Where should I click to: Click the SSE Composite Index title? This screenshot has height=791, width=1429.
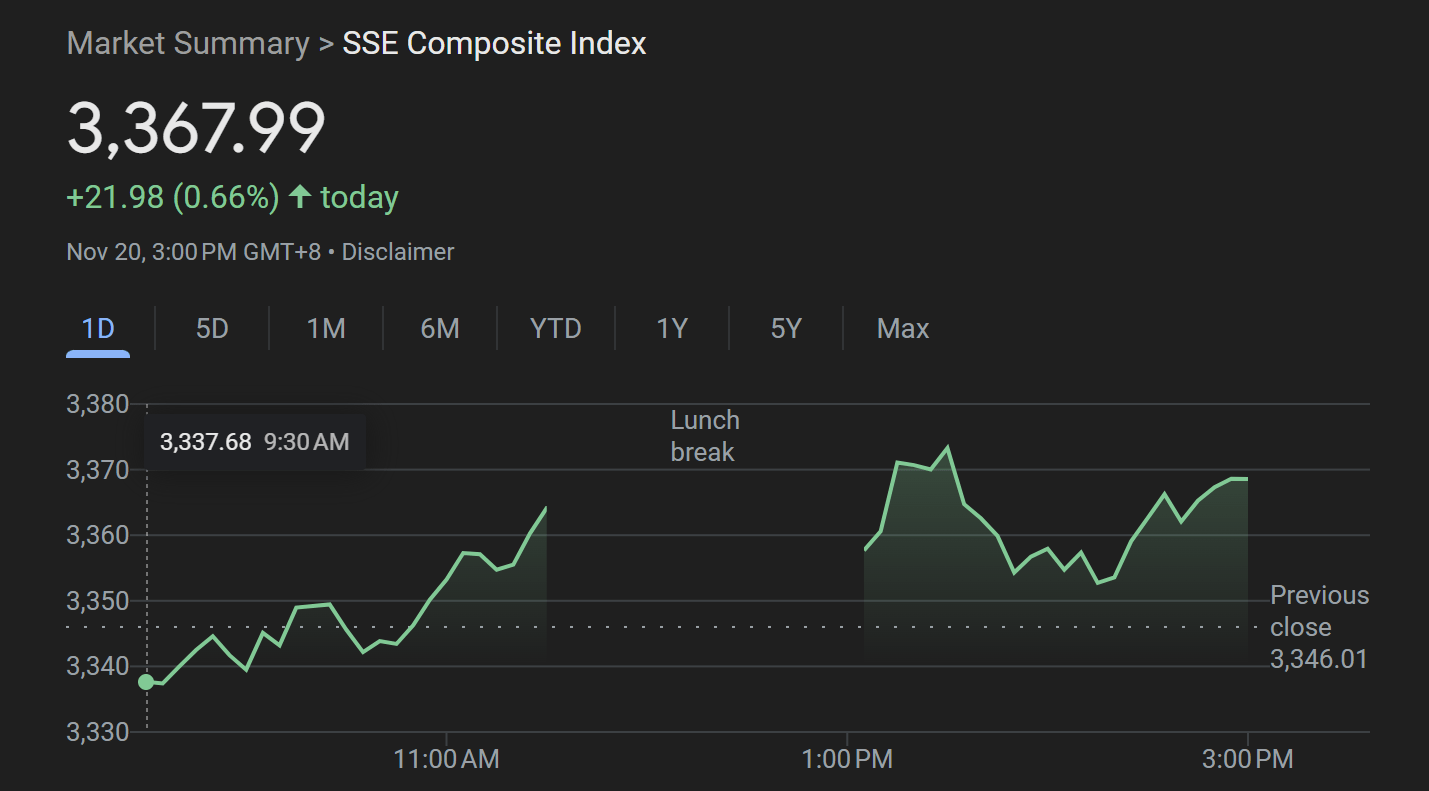pos(495,44)
